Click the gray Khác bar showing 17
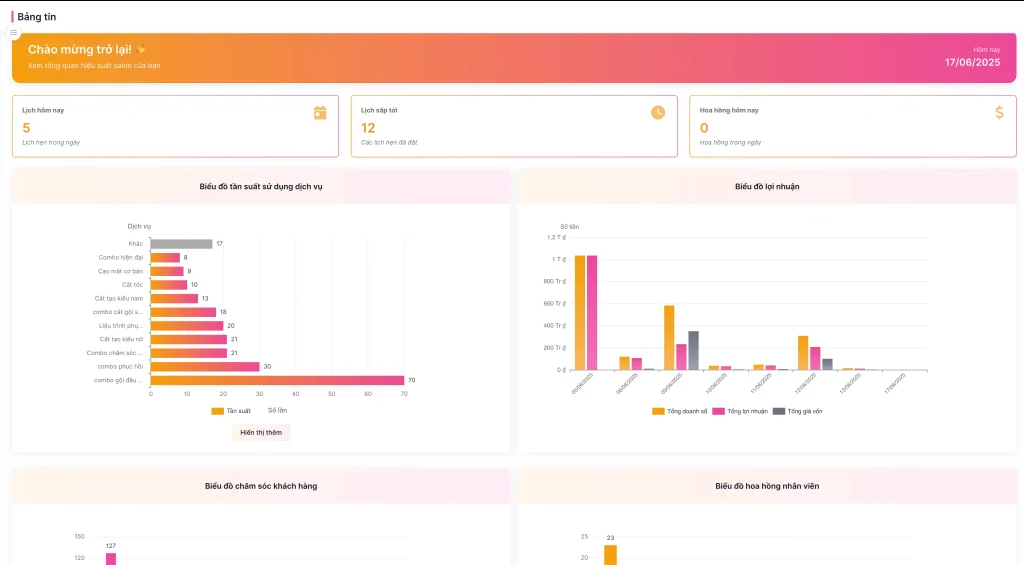The image size is (1024, 565). tap(181, 244)
